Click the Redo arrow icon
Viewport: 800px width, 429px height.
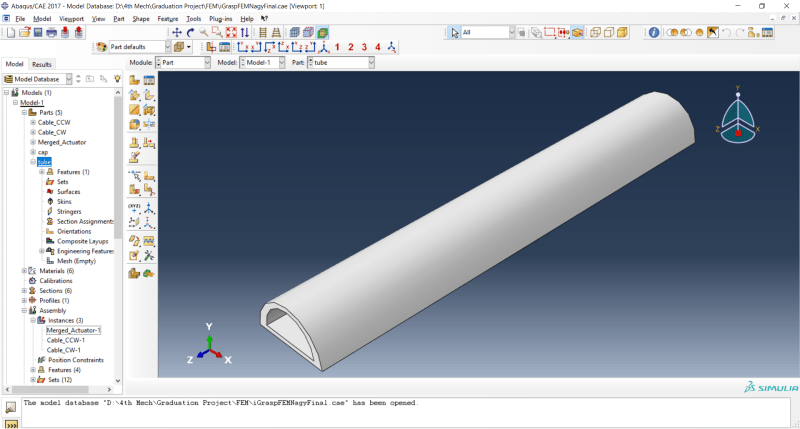click(740, 33)
